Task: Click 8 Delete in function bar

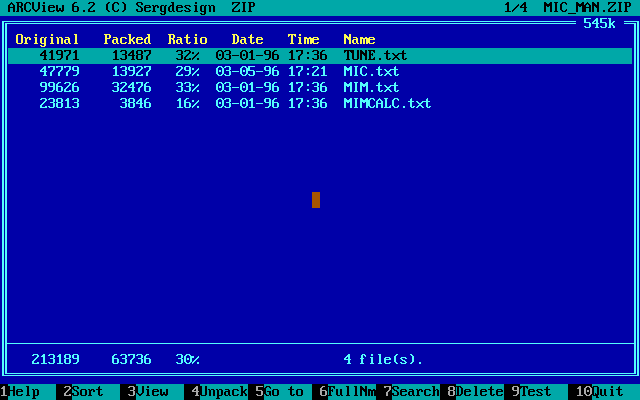Action: 473,392
